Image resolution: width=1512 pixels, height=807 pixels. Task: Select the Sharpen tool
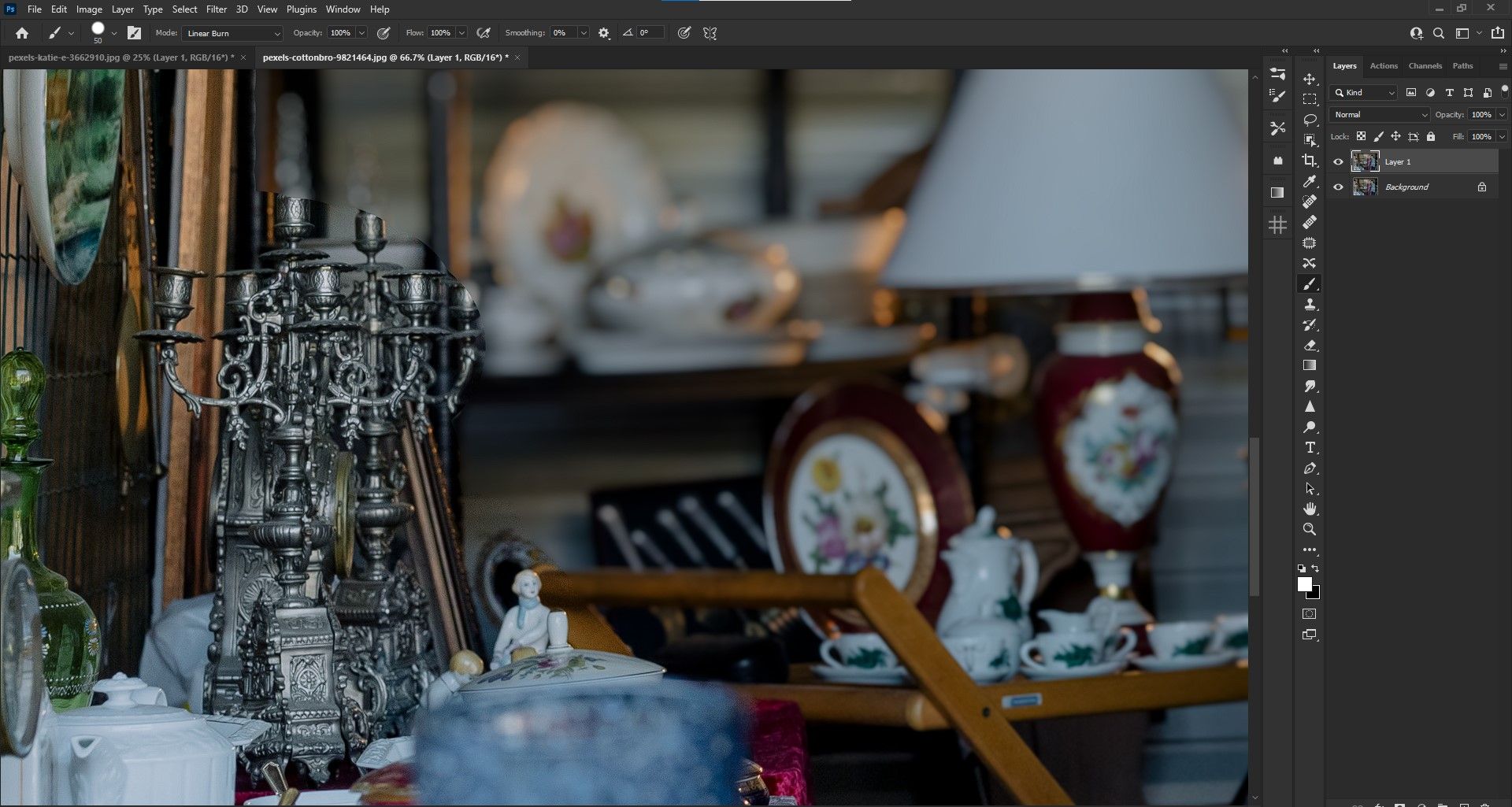[x=1310, y=407]
